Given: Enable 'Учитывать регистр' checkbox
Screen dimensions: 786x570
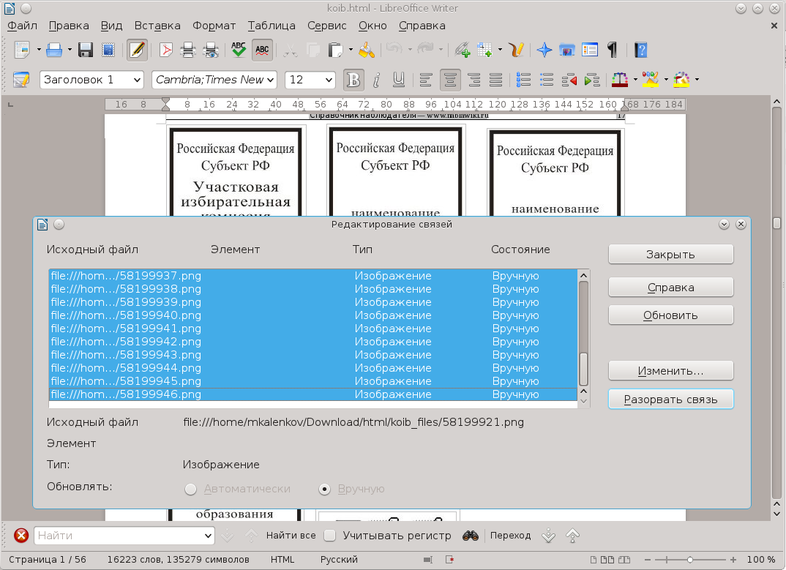Looking at the screenshot, I should (x=329, y=535).
